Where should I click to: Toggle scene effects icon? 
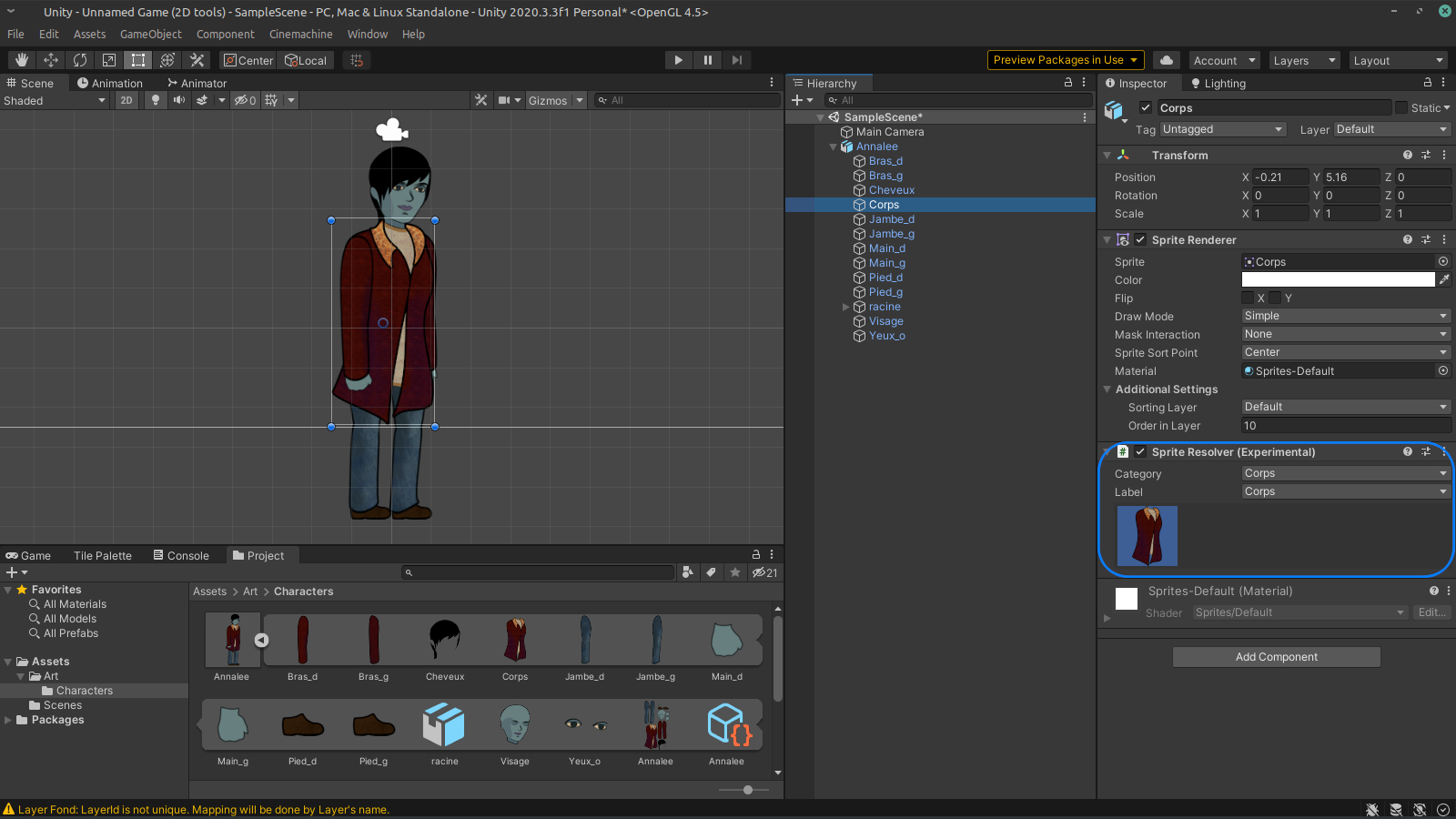tap(202, 100)
